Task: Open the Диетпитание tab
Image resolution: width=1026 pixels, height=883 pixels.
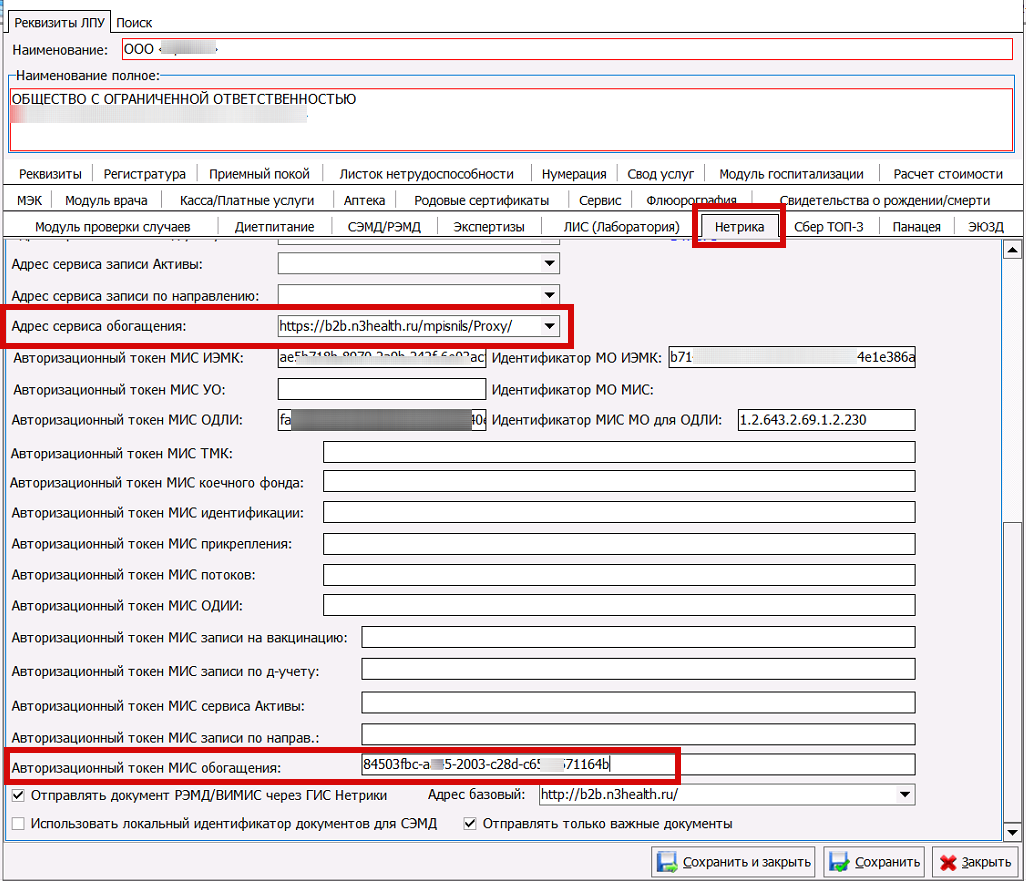Action: pos(274,226)
